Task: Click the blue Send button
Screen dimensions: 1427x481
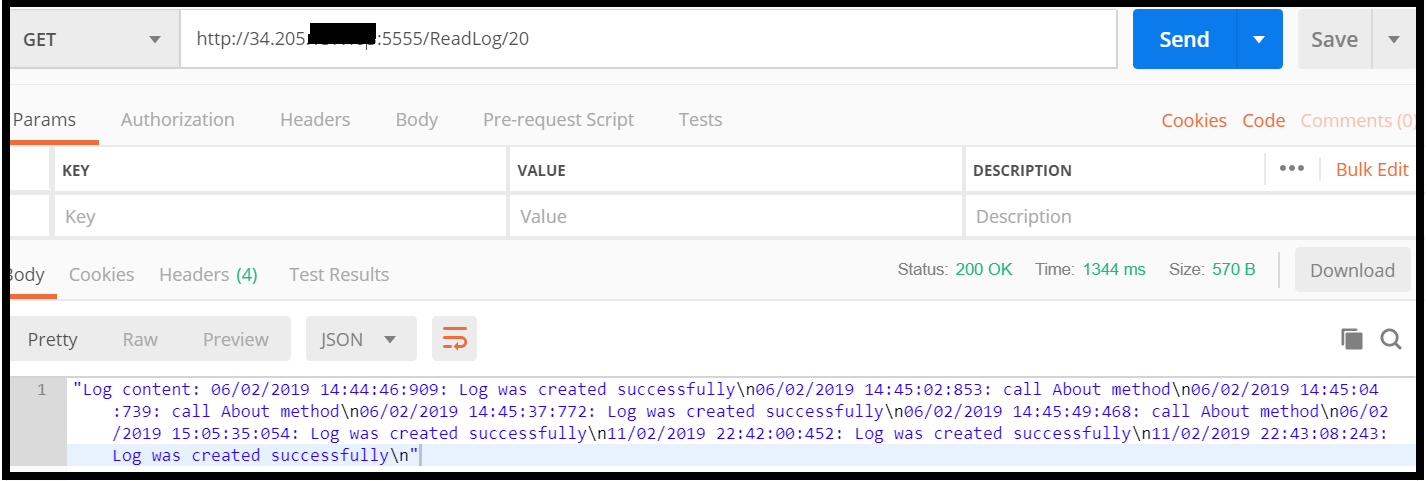Action: coord(1184,39)
